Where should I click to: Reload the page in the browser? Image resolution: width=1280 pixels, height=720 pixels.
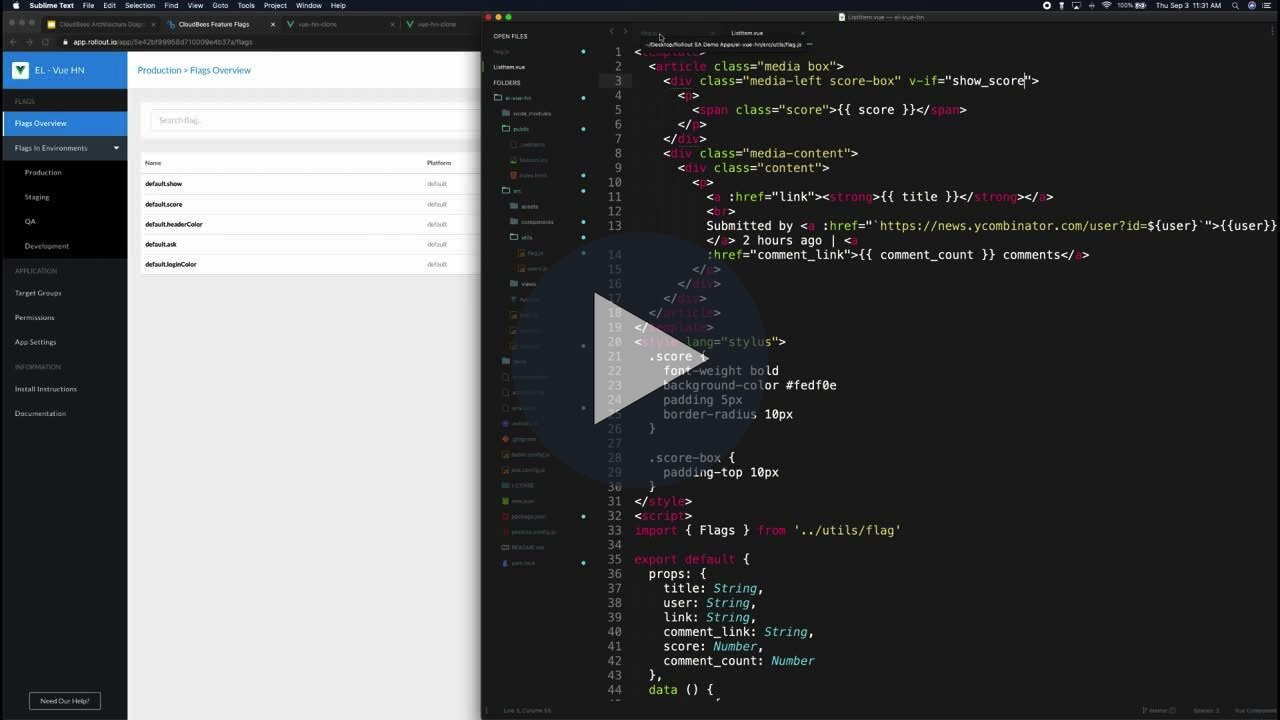click(x=45, y=42)
